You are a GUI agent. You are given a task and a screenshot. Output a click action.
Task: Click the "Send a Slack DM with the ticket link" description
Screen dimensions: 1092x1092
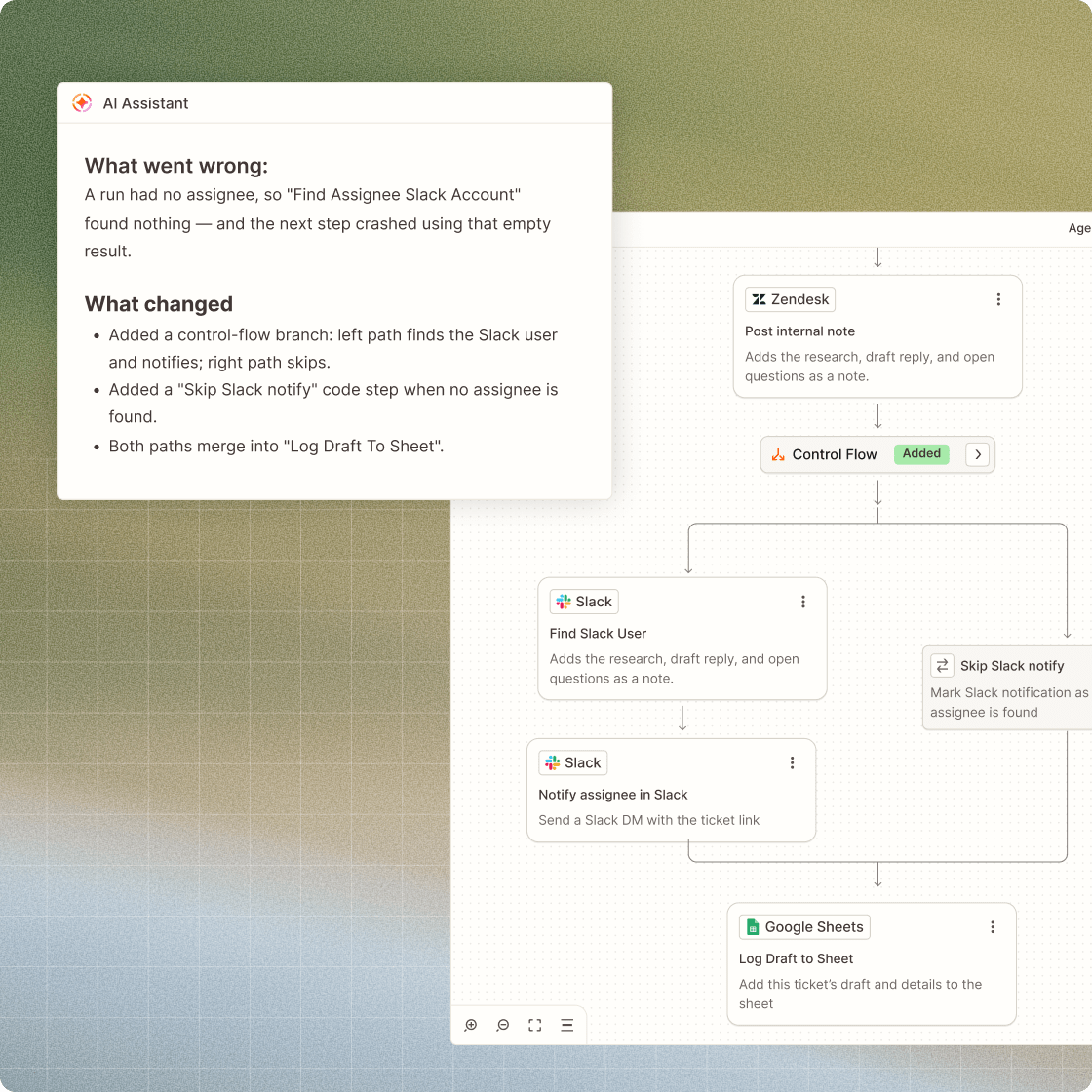click(x=648, y=820)
